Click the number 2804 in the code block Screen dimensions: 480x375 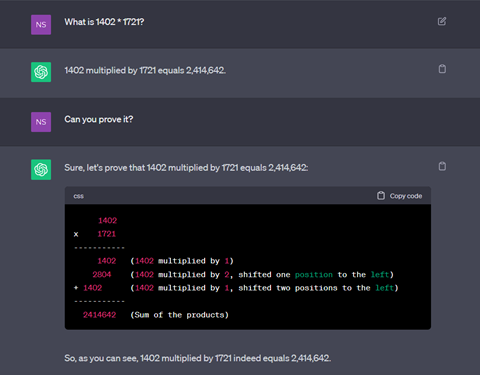click(x=102, y=274)
